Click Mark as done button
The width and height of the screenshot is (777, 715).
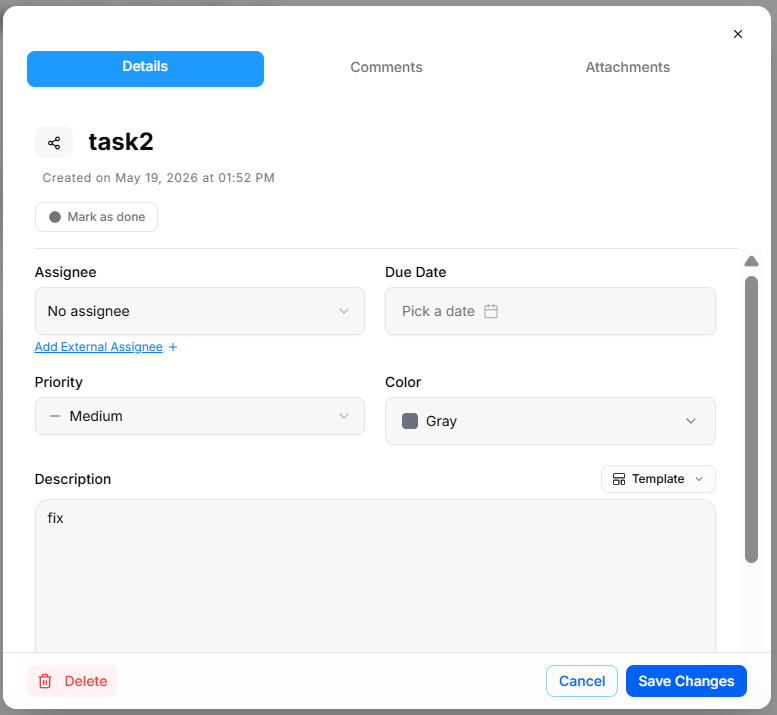97,217
